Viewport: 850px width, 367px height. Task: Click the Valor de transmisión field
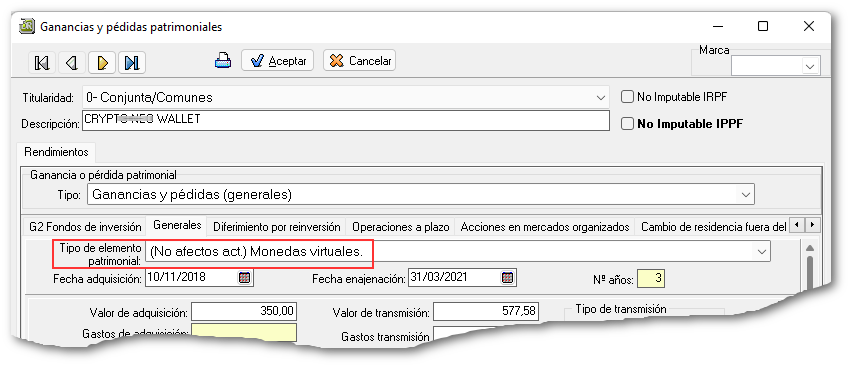(486, 312)
